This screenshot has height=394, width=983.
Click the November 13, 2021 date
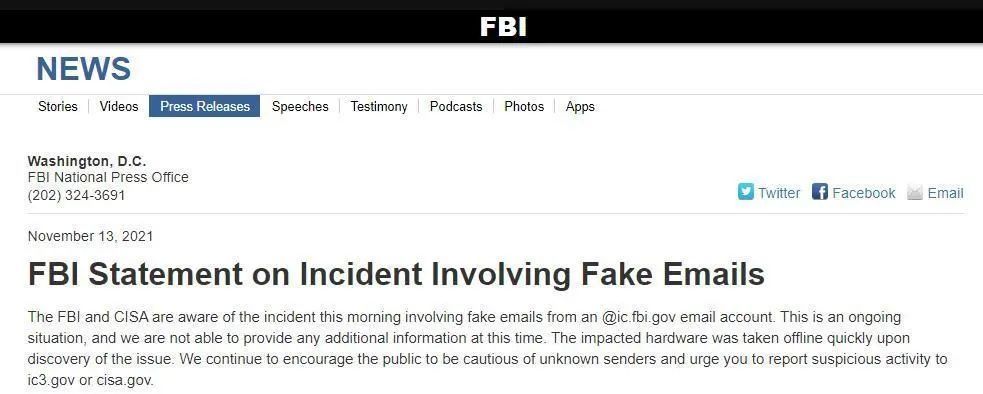(90, 237)
